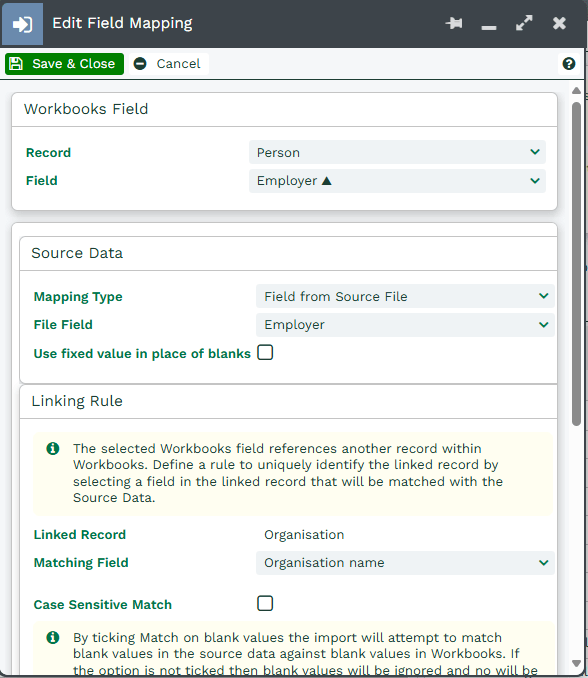Click the scroll down arrow
Image resolution: width=588 pixels, height=678 pixels.
(x=576, y=663)
